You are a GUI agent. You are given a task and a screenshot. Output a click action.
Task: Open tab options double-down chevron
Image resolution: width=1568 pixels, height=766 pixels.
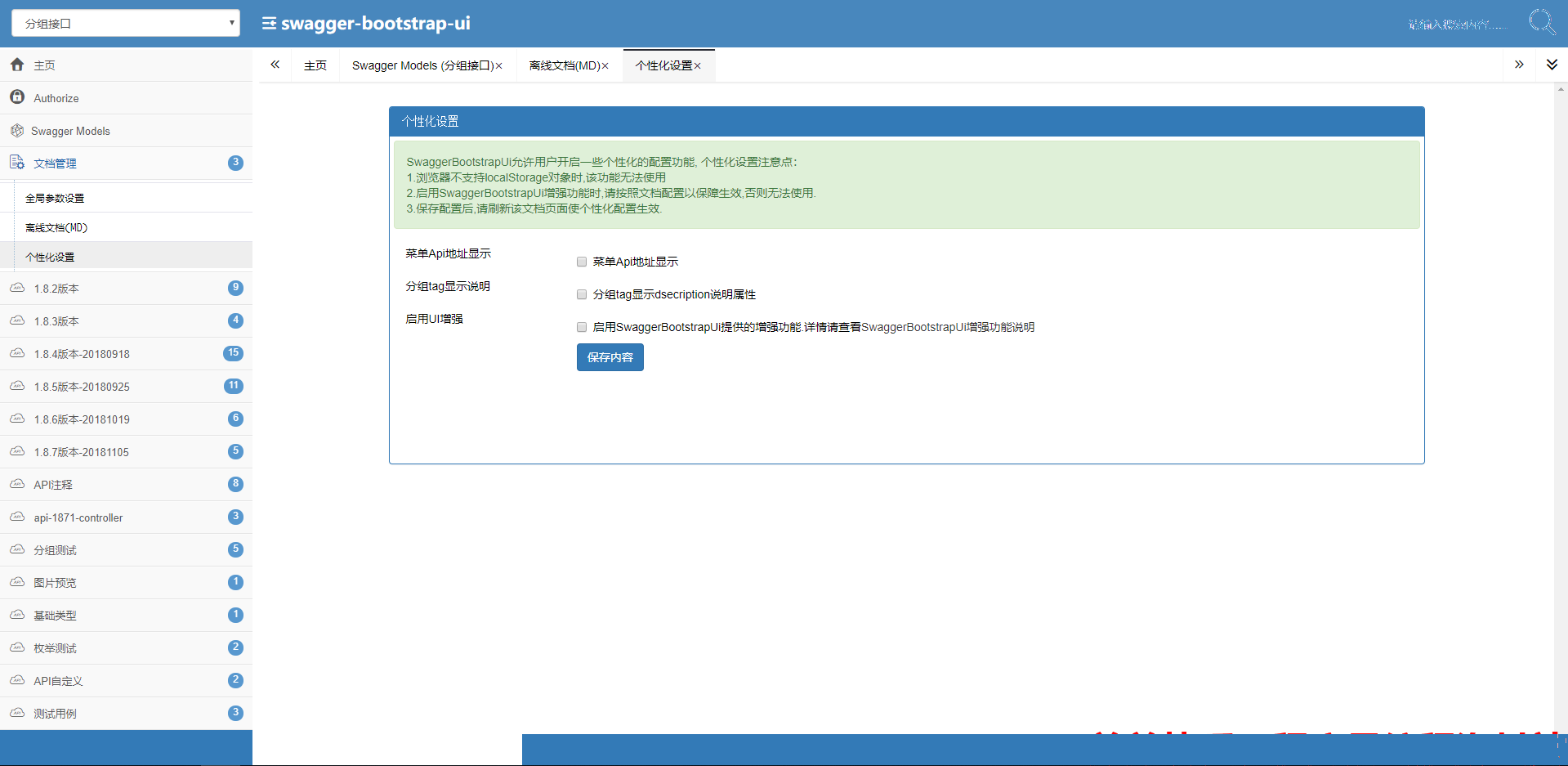point(1552,65)
